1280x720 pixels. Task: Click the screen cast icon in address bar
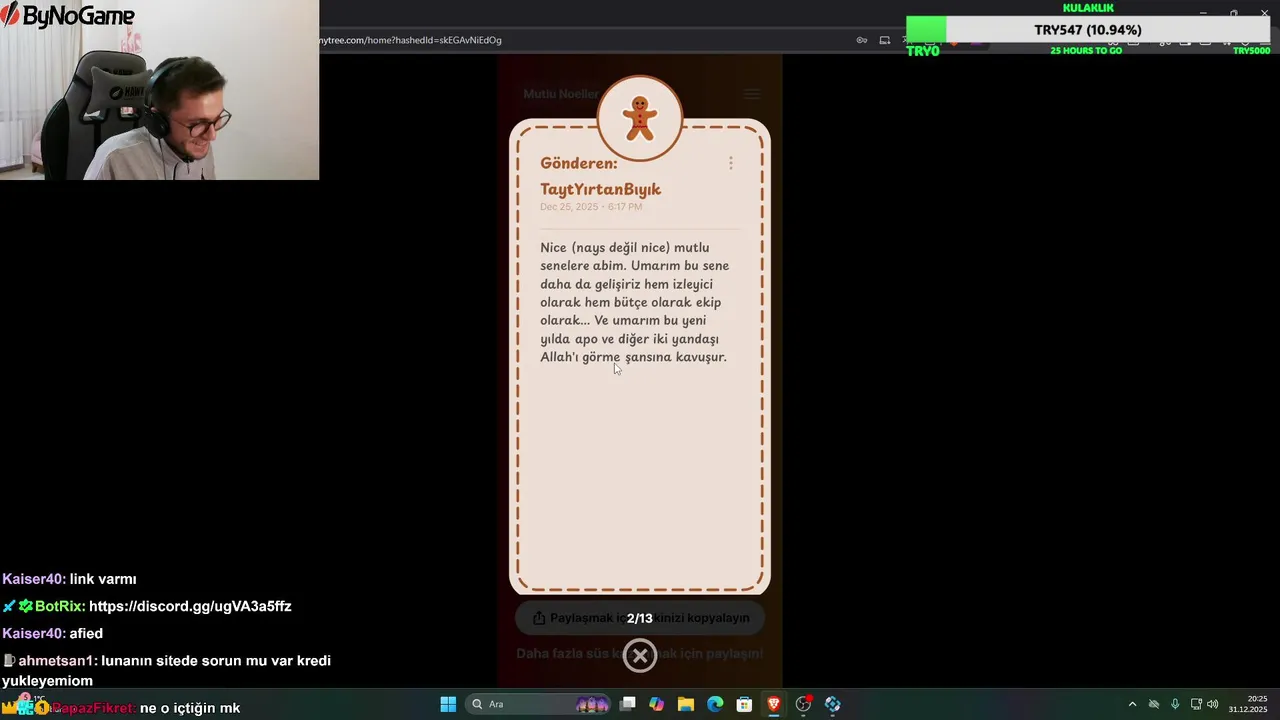[885, 40]
